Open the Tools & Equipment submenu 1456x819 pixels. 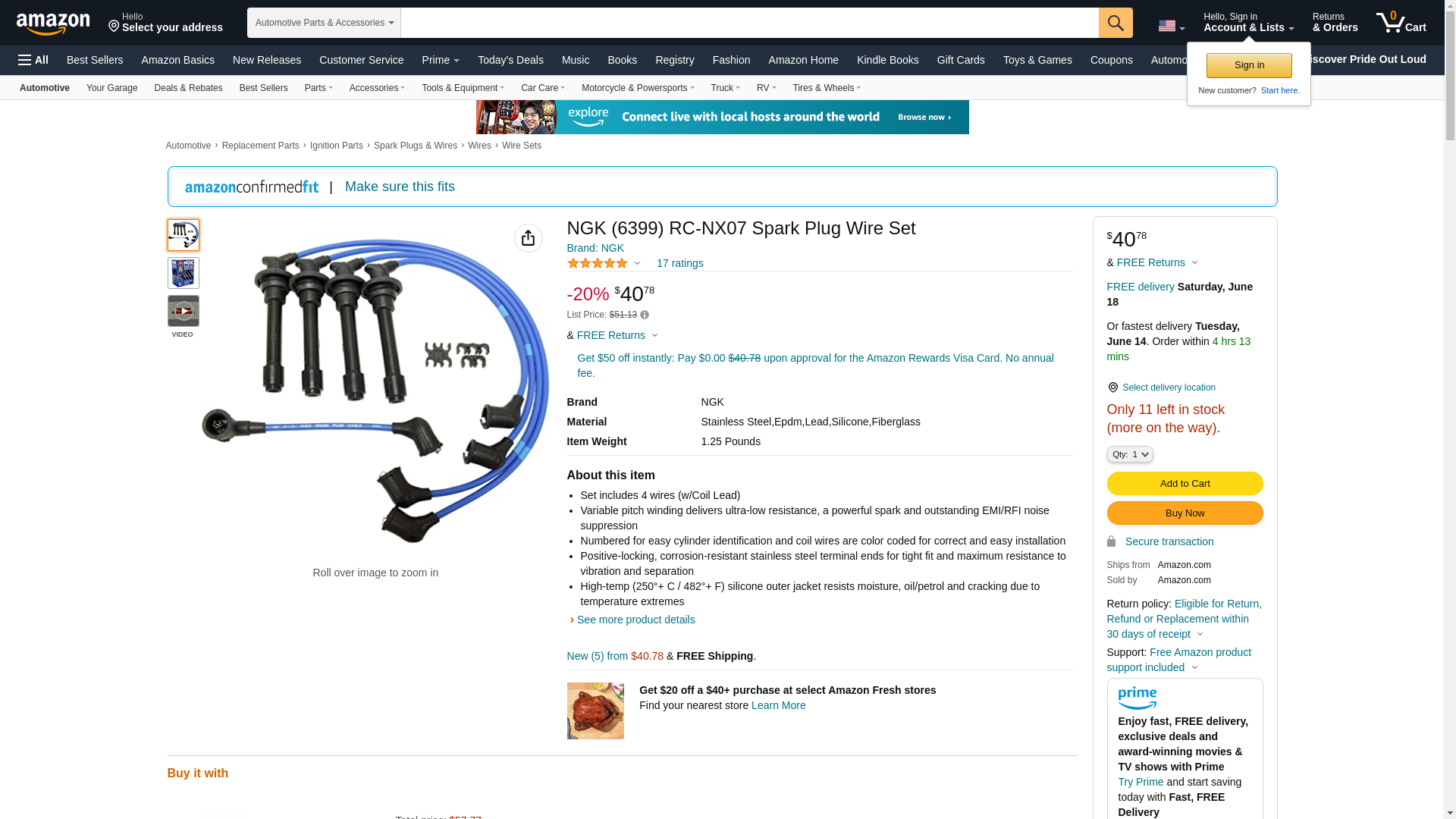pos(463,88)
